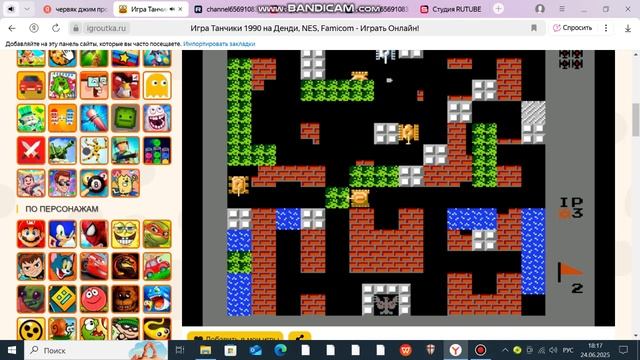The width and height of the screenshot is (640, 360).
Task: Open the Bandicam recorder taskbar icon
Action: [x=480, y=350]
